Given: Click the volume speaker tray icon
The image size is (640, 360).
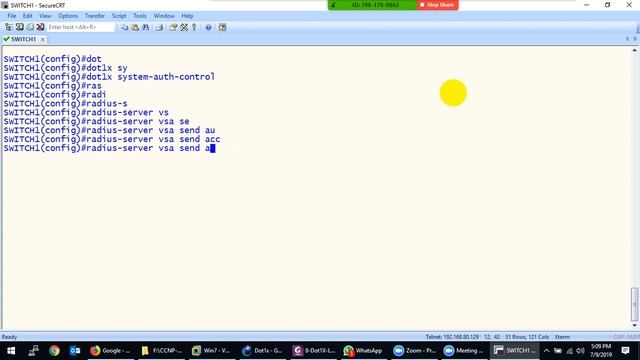Looking at the screenshot, I should [x=580, y=351].
